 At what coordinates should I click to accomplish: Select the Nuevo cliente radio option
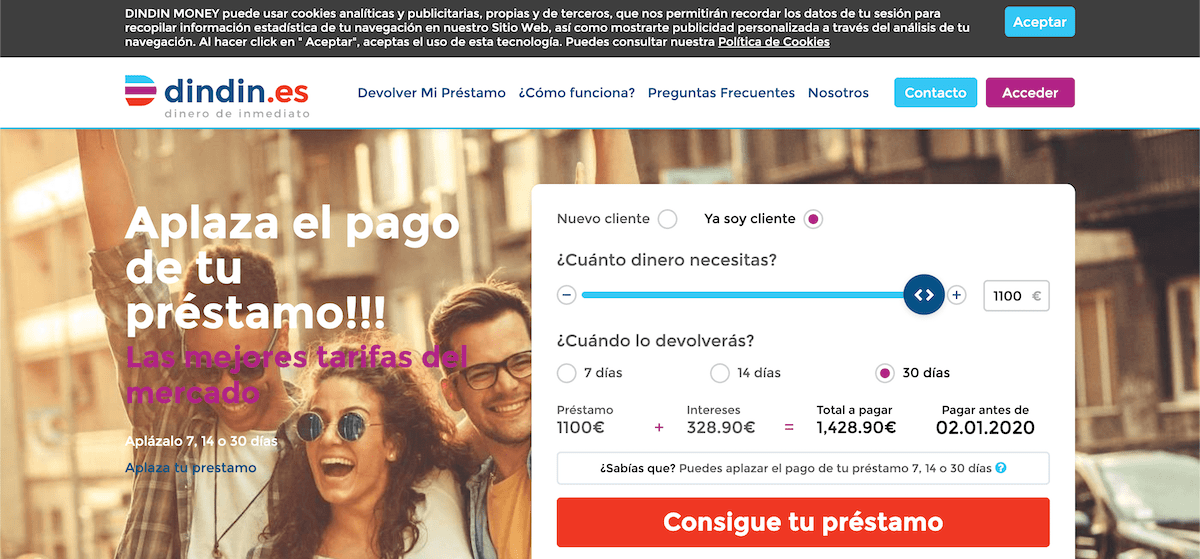pyautogui.click(x=667, y=219)
